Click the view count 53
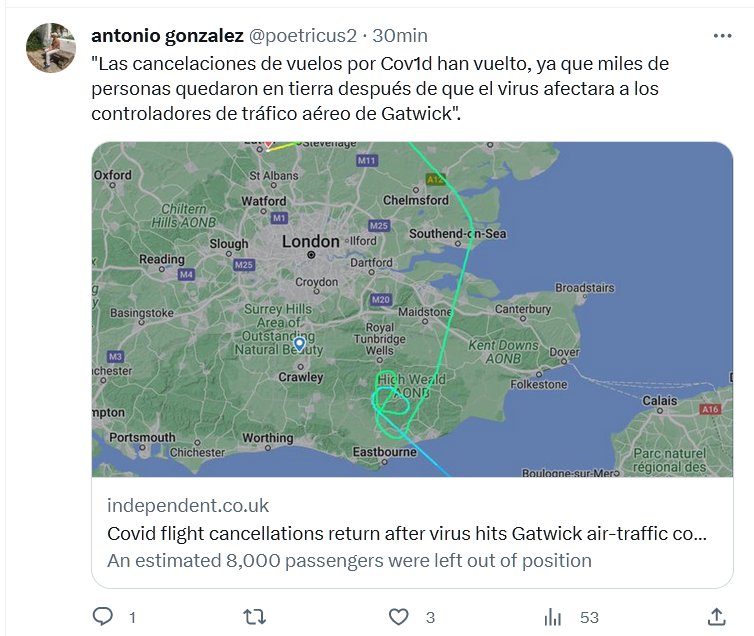The height and width of the screenshot is (636, 754). (x=588, y=617)
